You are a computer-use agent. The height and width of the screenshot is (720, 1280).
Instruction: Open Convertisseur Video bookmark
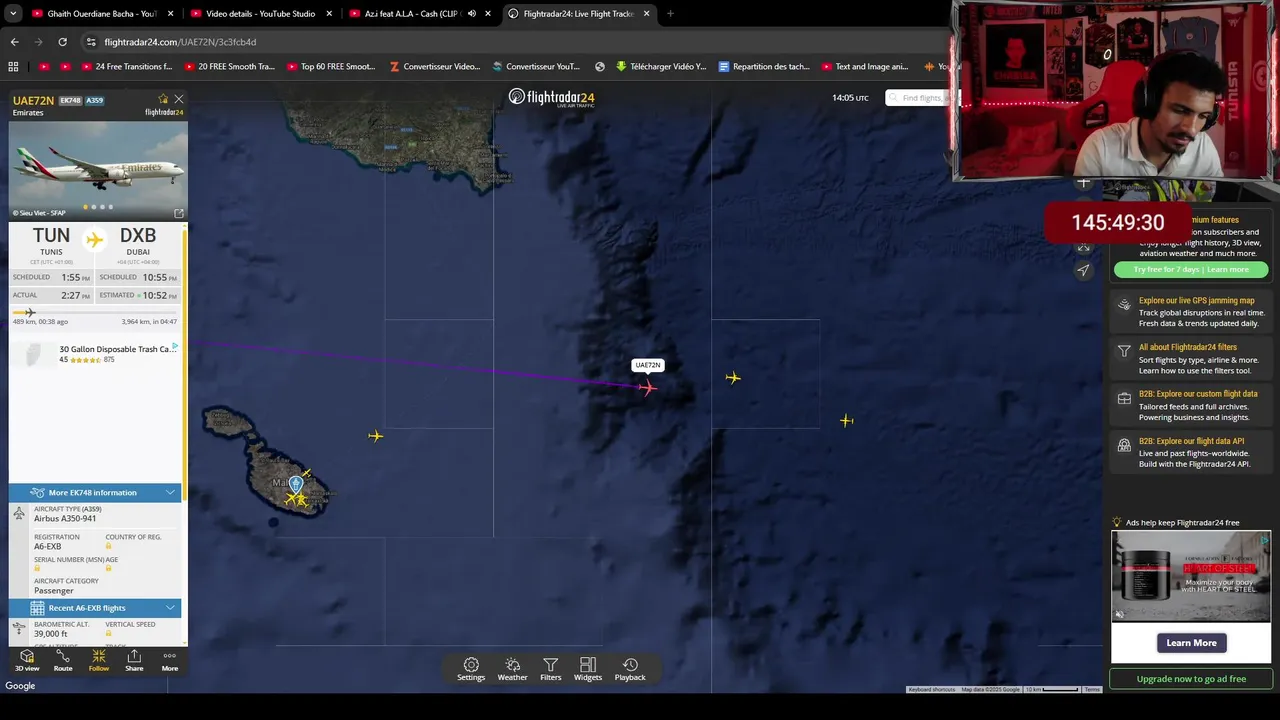pos(435,67)
